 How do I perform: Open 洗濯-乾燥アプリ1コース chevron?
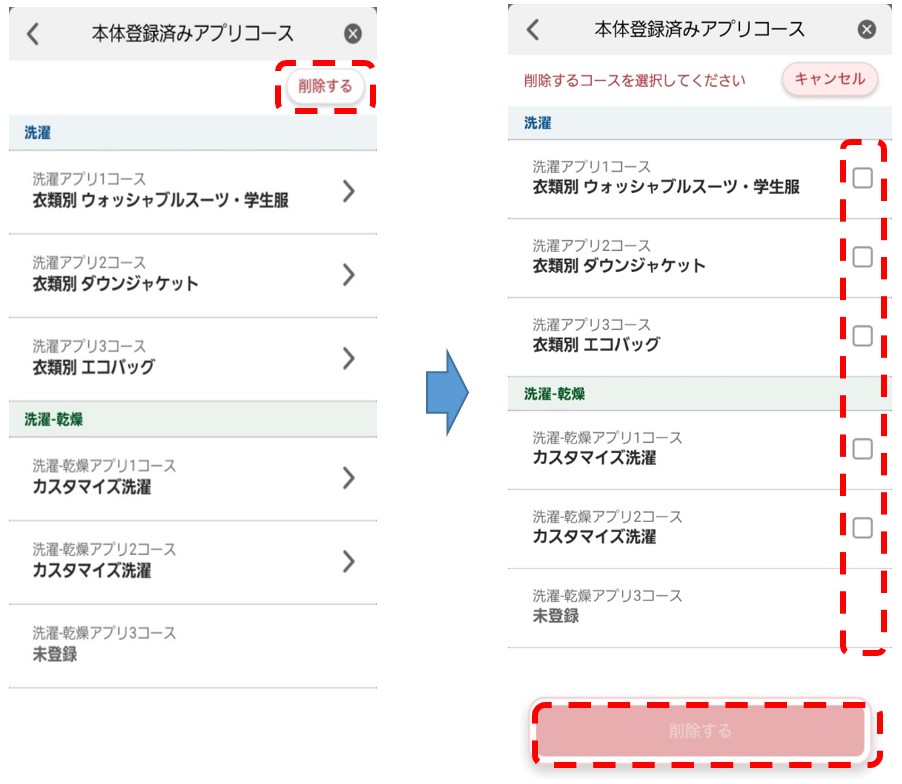click(x=349, y=477)
